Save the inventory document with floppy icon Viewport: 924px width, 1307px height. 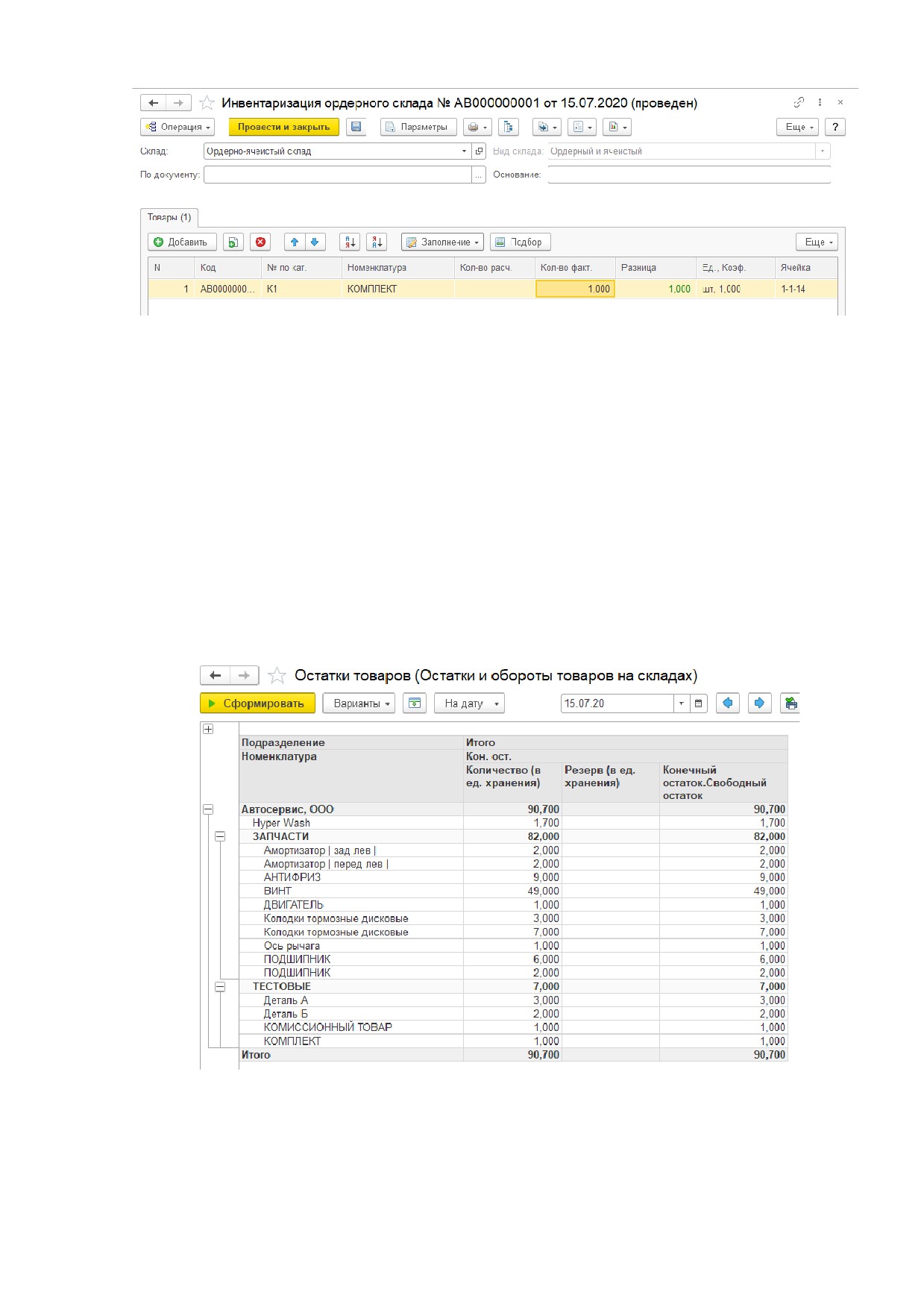pyautogui.click(x=356, y=127)
